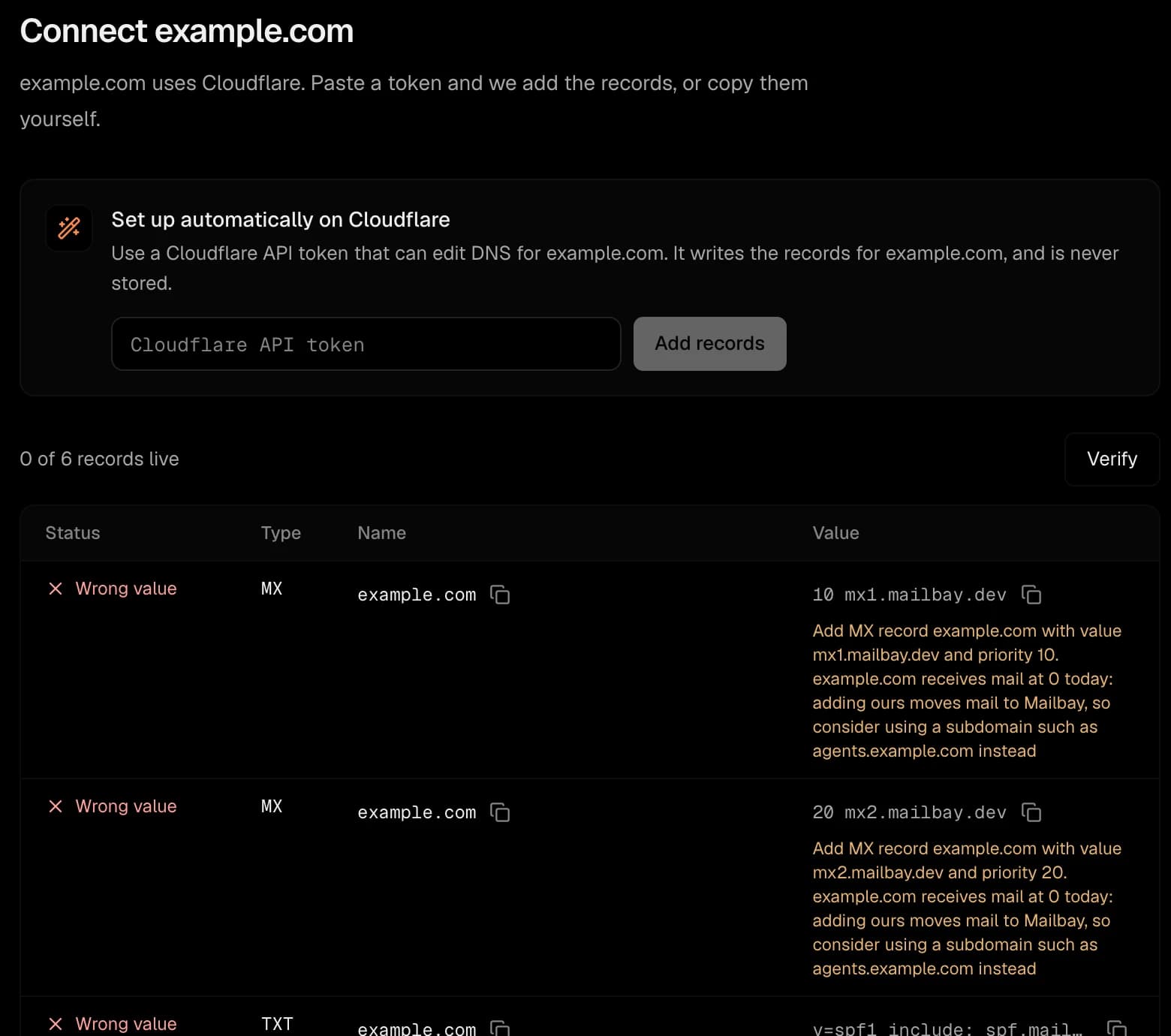Click the 10 mx1.mailbay.dev value text

(x=909, y=595)
